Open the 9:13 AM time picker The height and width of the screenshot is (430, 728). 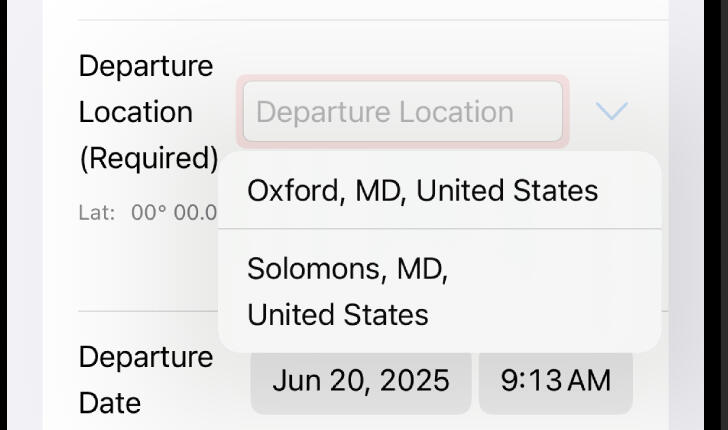click(555, 381)
